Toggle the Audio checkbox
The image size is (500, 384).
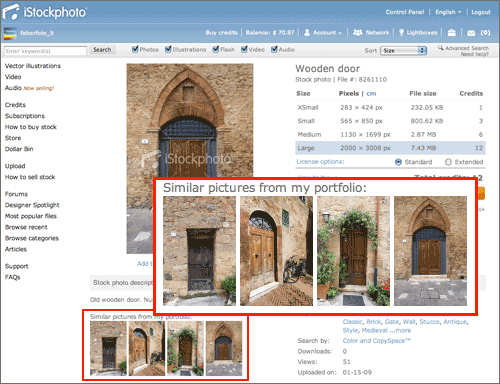tap(274, 49)
